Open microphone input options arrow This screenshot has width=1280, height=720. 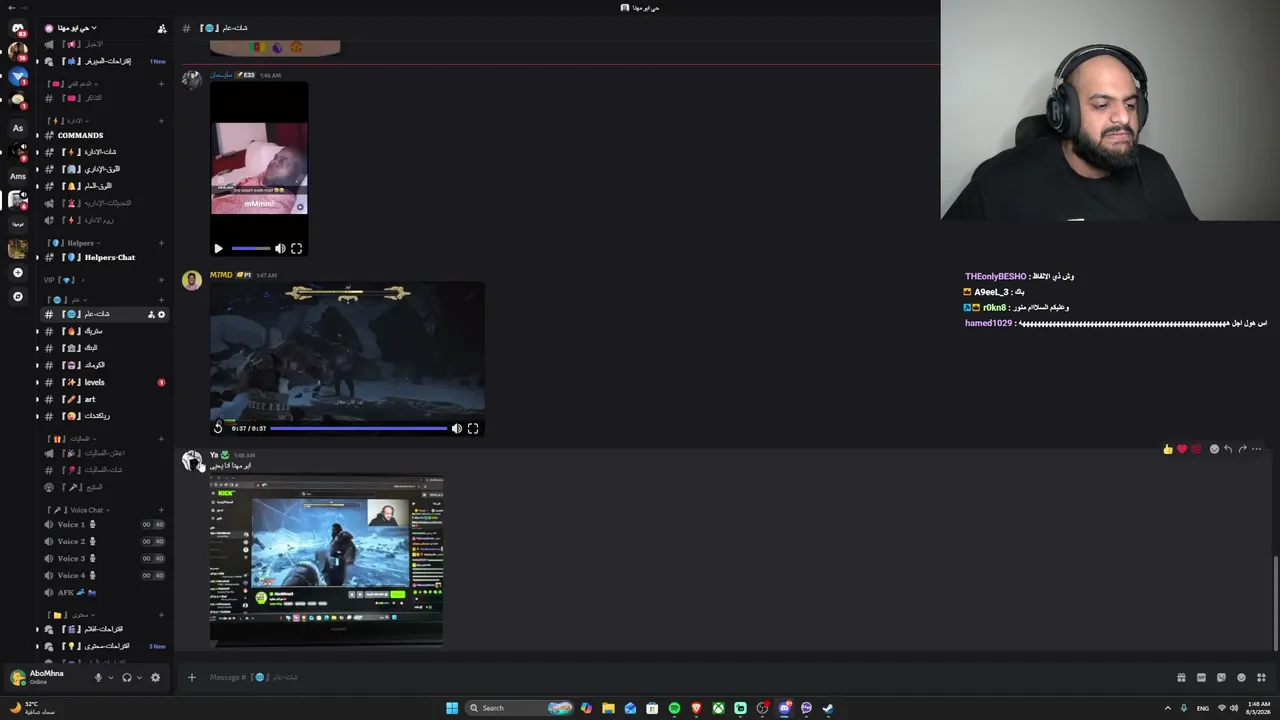tap(111, 677)
